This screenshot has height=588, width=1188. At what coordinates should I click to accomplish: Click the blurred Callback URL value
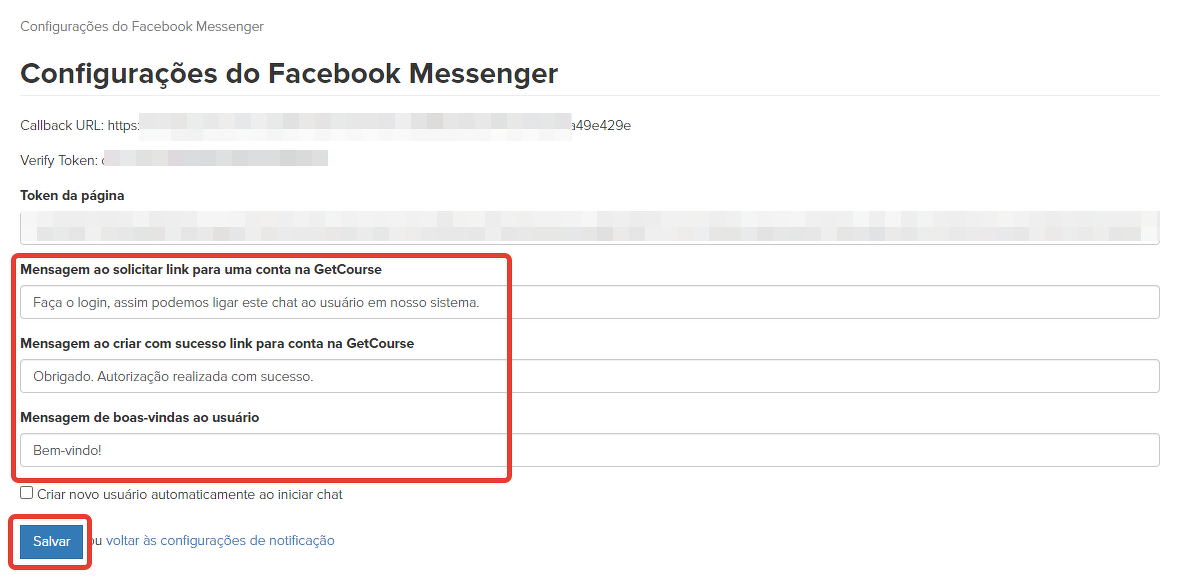[x=355, y=126]
